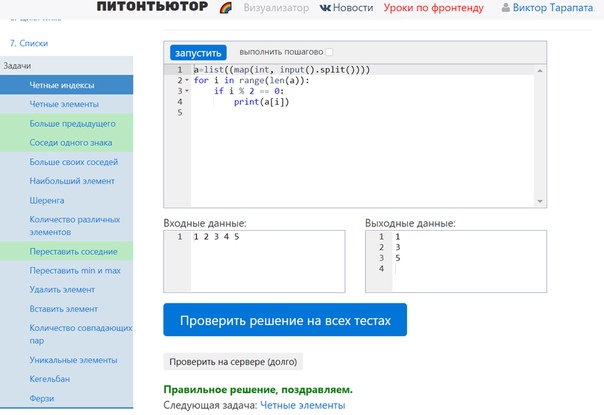The image size is (604, 415).
Task: Open Уроки по фронтенду link
Action: [433, 8]
